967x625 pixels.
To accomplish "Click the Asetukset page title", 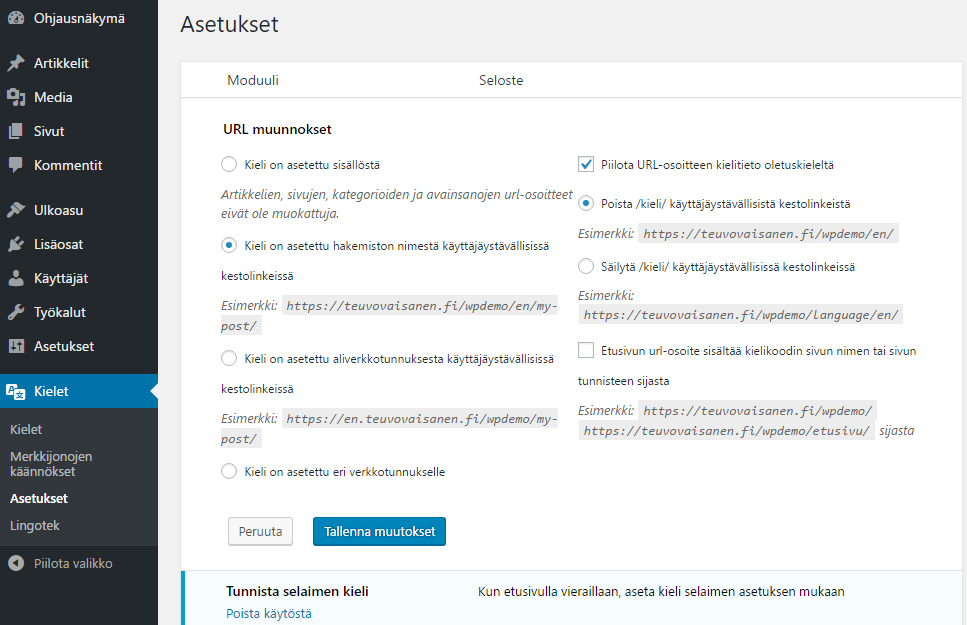I will point(229,24).
